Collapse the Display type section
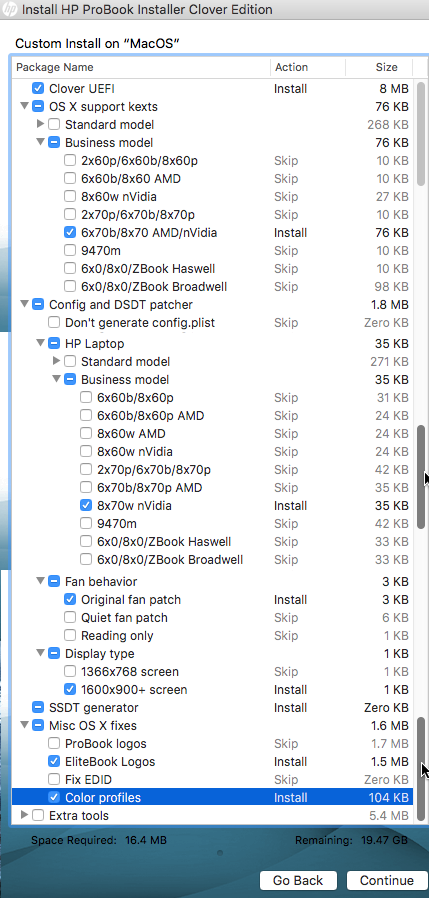Screen dimensions: 429x898 [40, 653]
